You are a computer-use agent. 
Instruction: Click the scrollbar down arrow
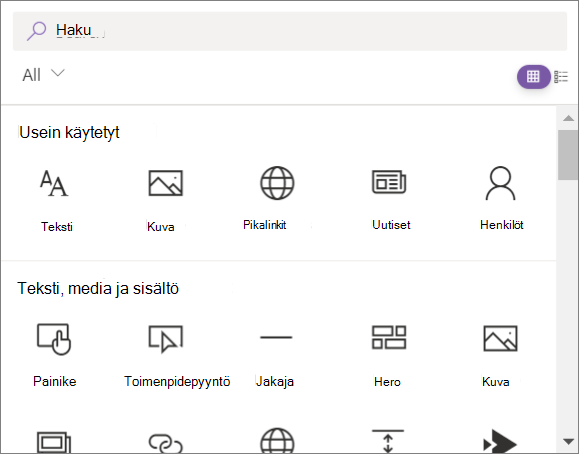pos(568,441)
